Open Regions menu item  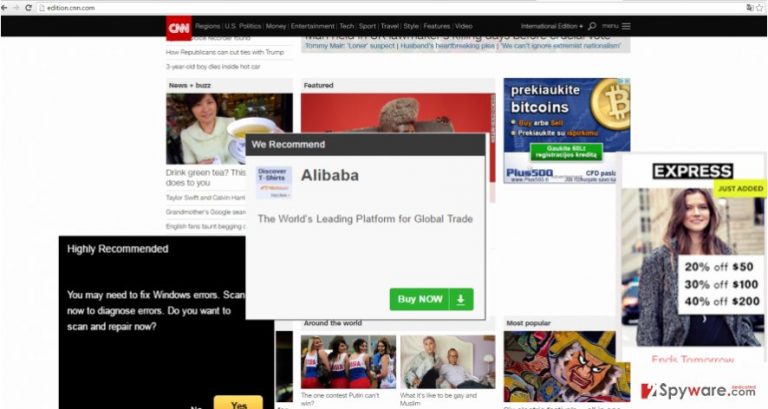click(208, 26)
